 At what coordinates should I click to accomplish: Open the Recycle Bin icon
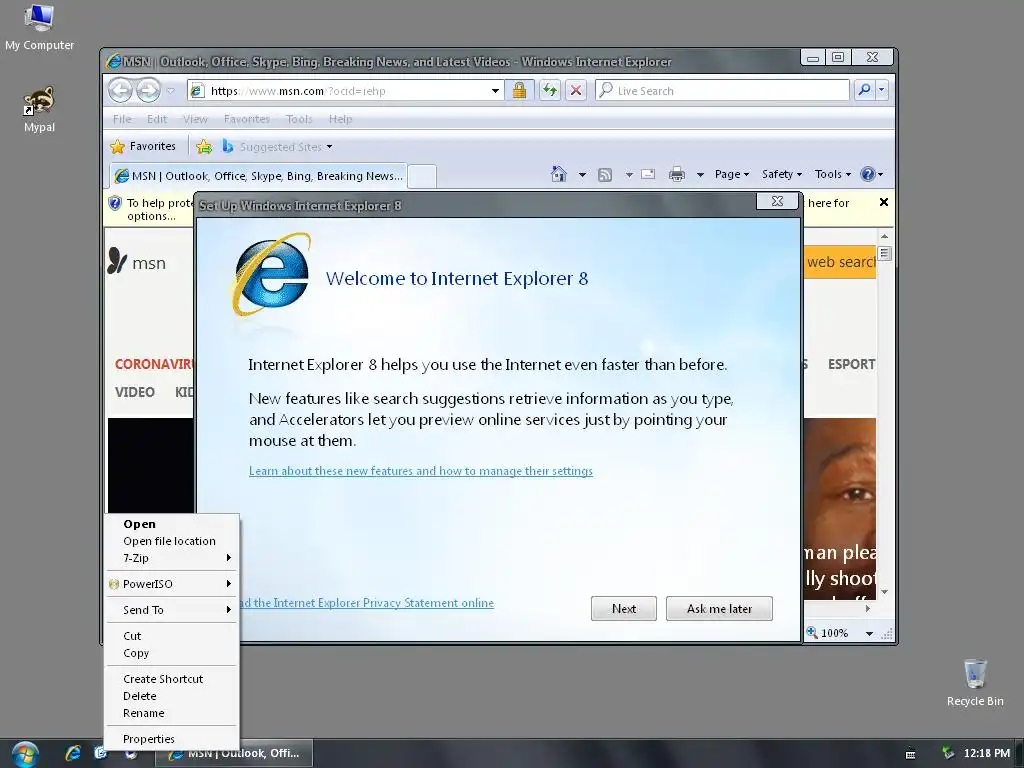point(975,682)
